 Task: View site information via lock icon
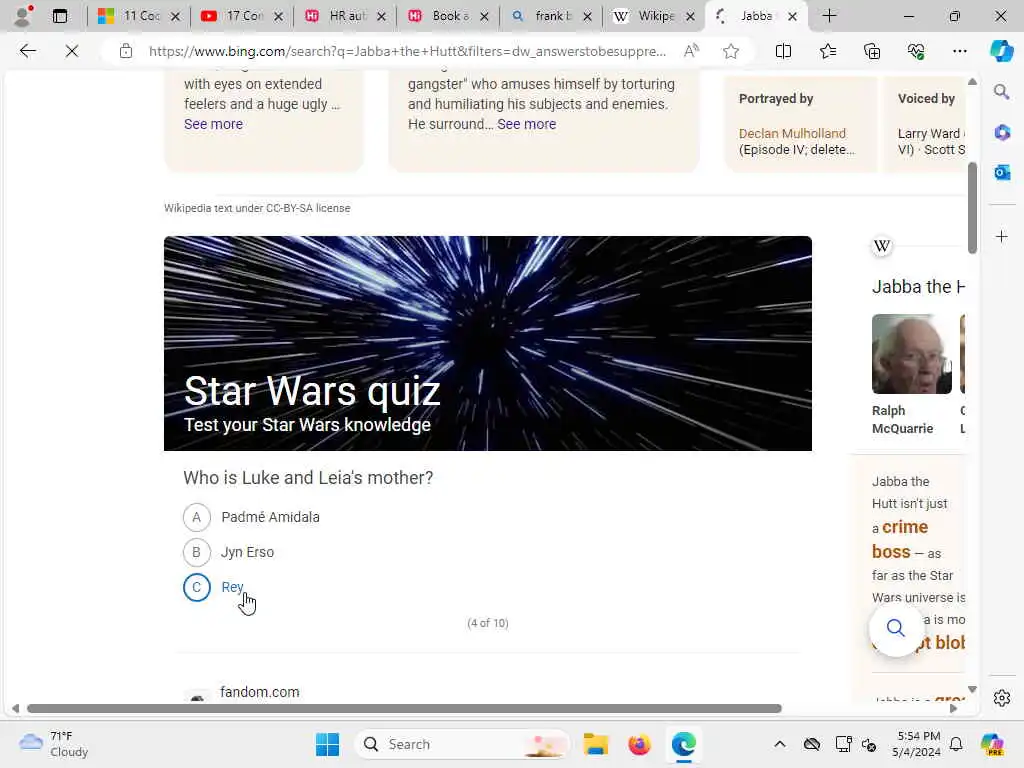pos(126,51)
